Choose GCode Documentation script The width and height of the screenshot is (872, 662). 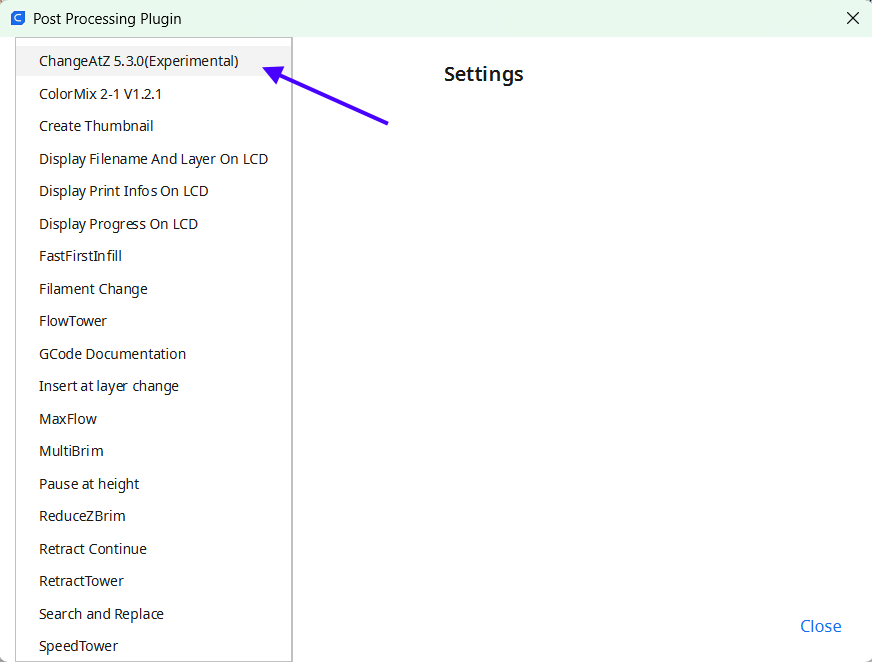153,354
